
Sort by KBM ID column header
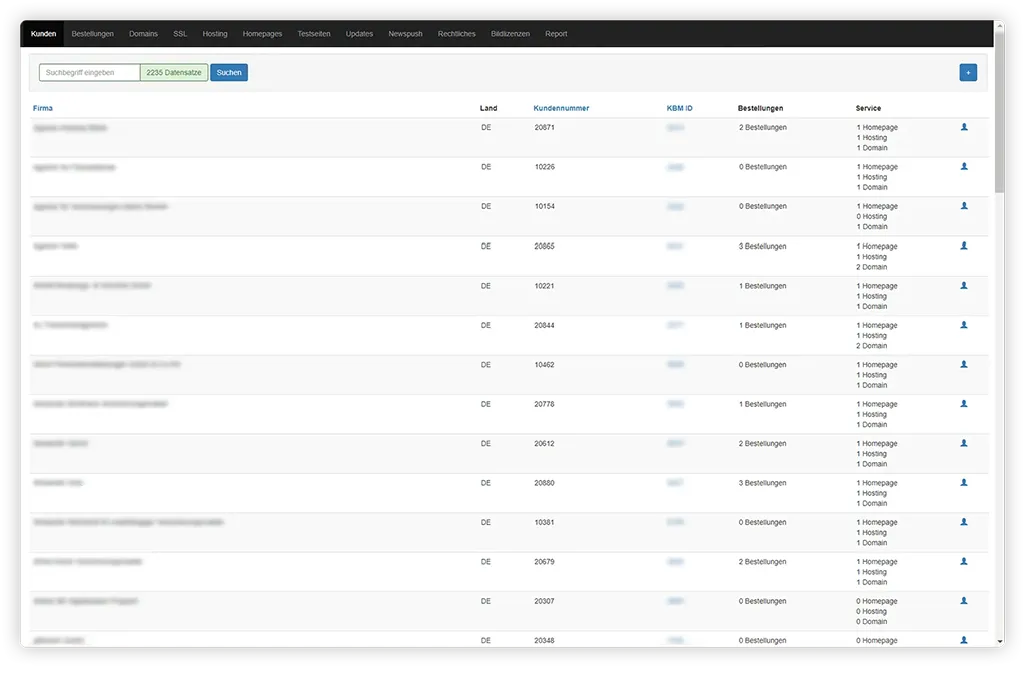679,108
